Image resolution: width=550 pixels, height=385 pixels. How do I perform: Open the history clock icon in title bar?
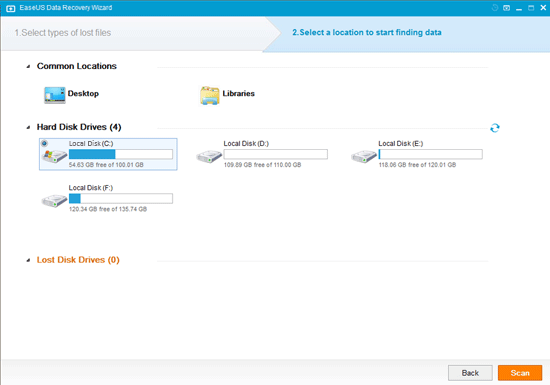click(x=495, y=8)
